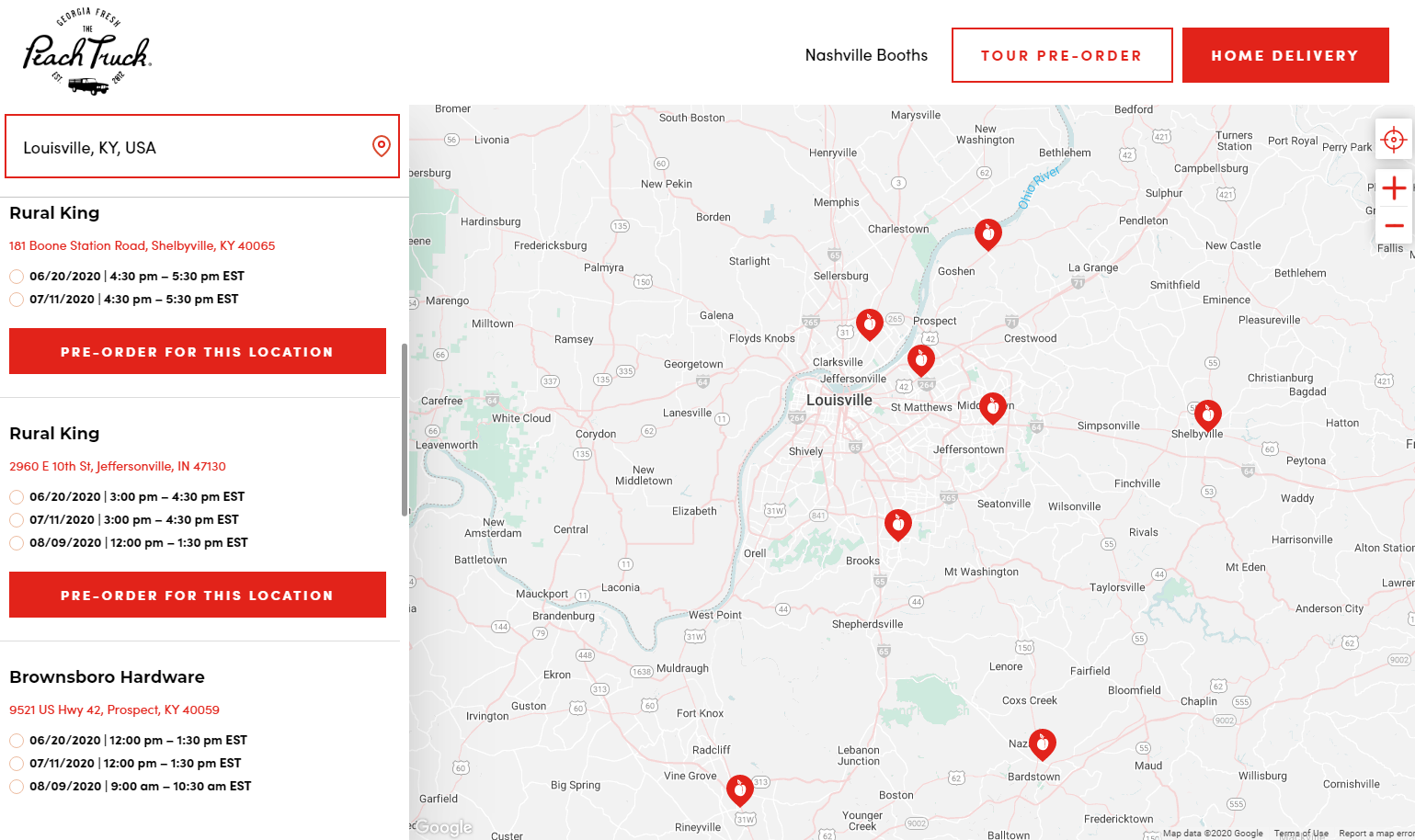Select the peach marker at Shelbyville

(x=1208, y=415)
